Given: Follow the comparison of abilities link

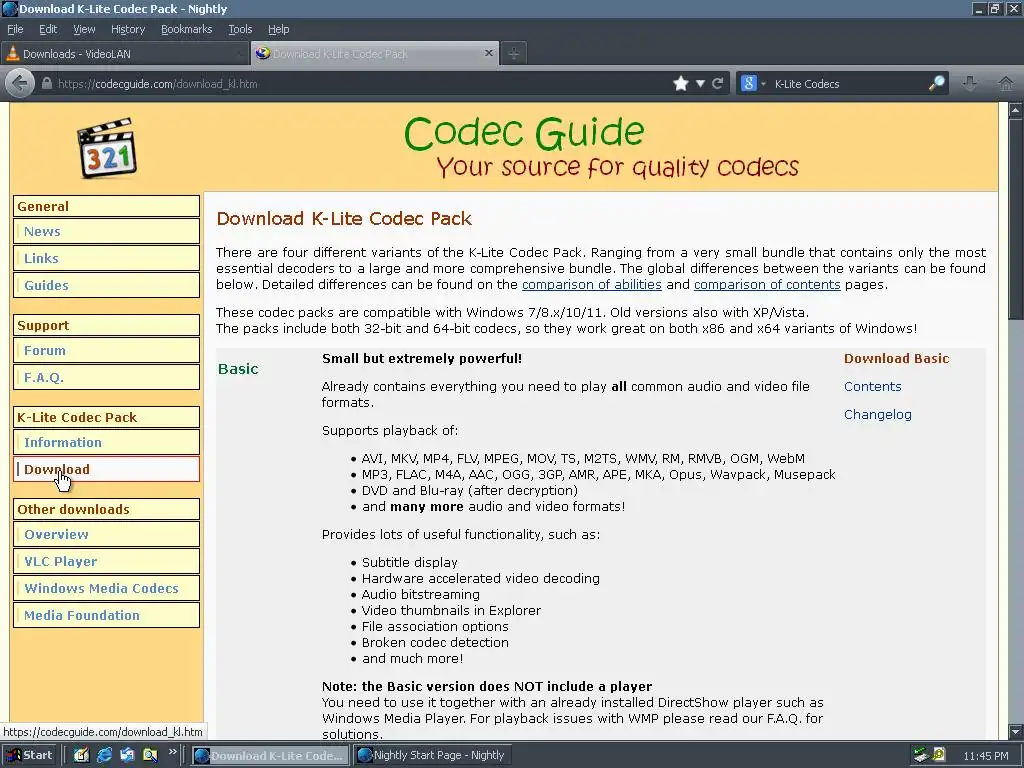Looking at the screenshot, I should coord(592,285).
